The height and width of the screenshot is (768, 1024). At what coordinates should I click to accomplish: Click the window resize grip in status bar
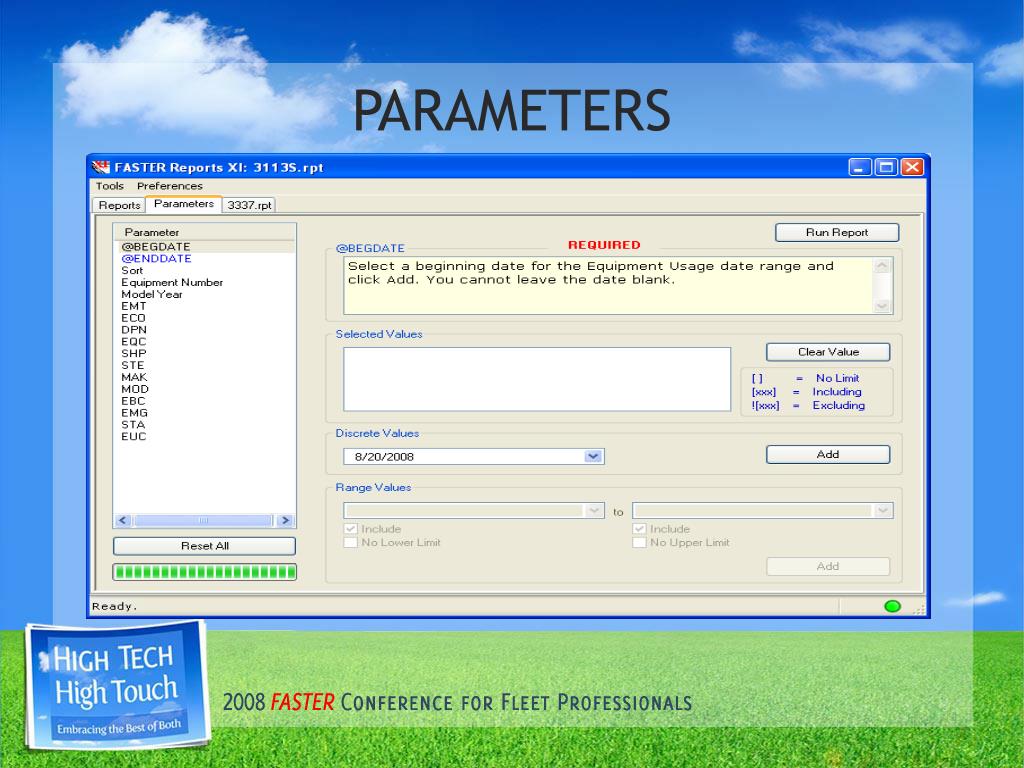point(919,609)
